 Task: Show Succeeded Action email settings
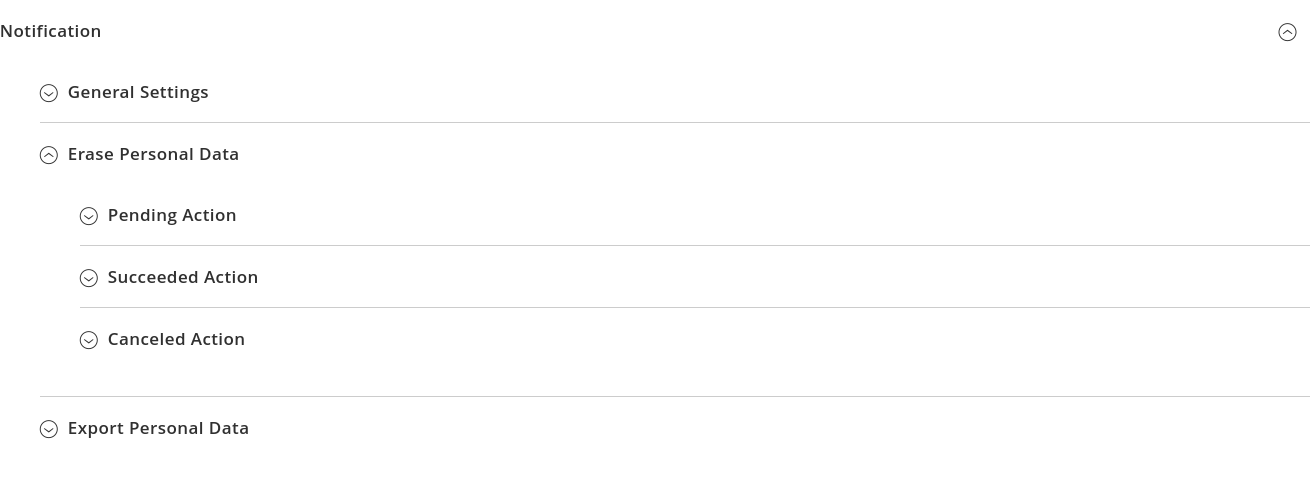pyautogui.click(x=695, y=277)
